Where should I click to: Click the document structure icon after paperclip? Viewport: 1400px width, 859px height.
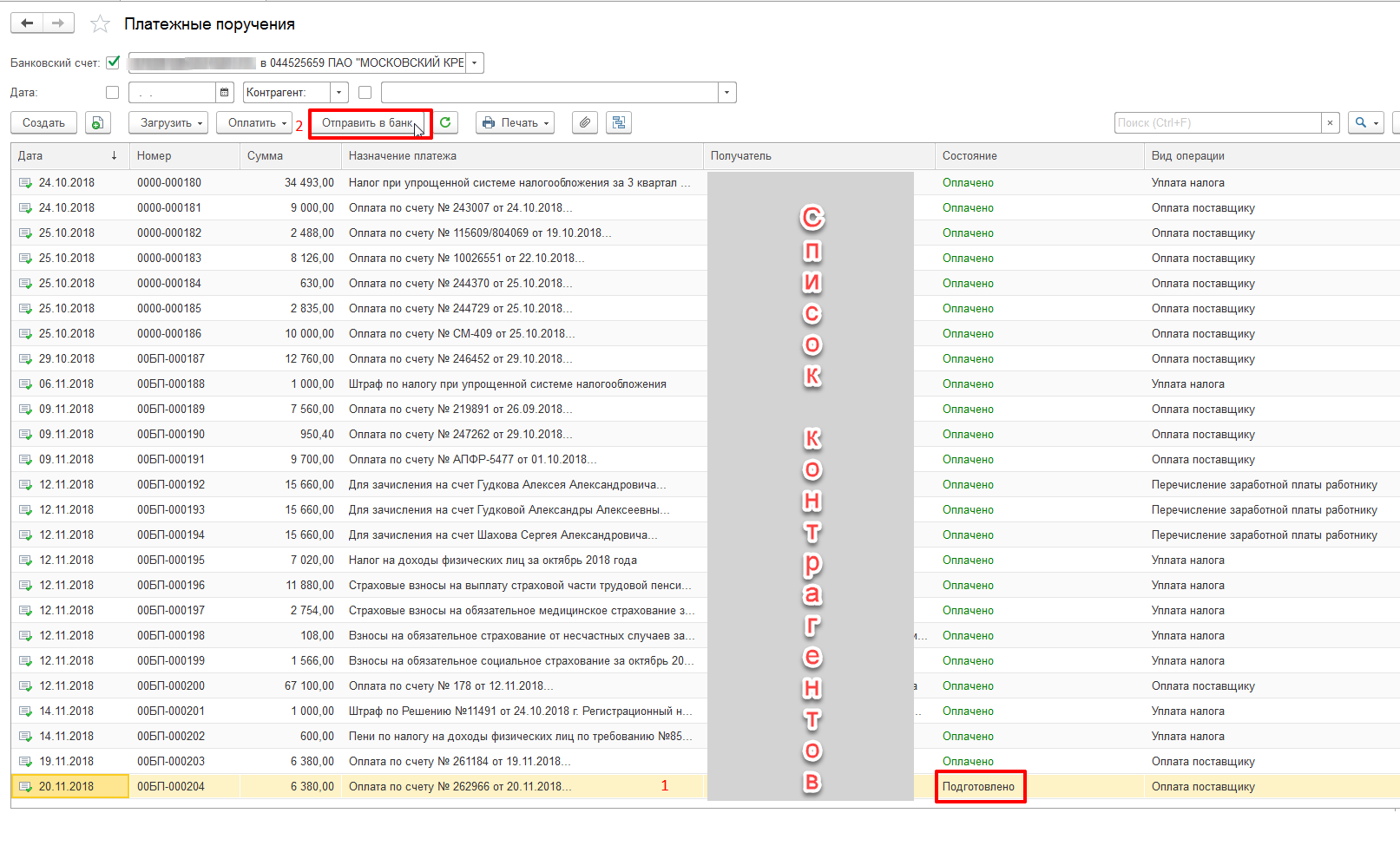pos(618,123)
